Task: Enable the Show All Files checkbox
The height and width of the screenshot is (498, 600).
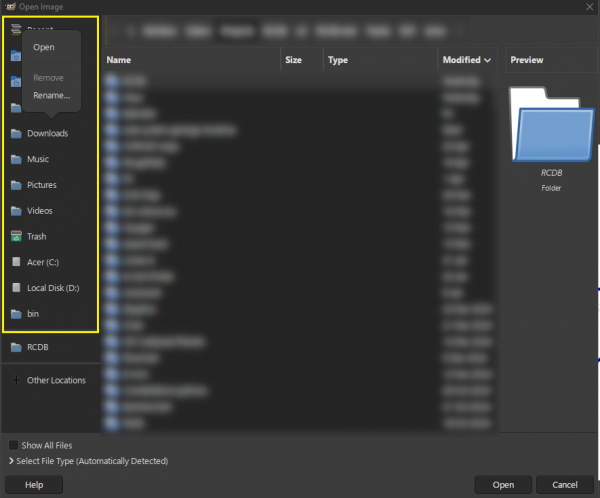Action: 13,445
